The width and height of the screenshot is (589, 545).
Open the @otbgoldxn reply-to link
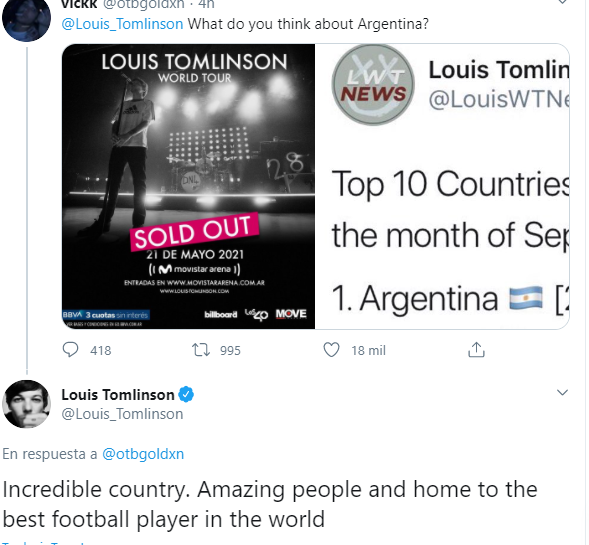click(143, 454)
